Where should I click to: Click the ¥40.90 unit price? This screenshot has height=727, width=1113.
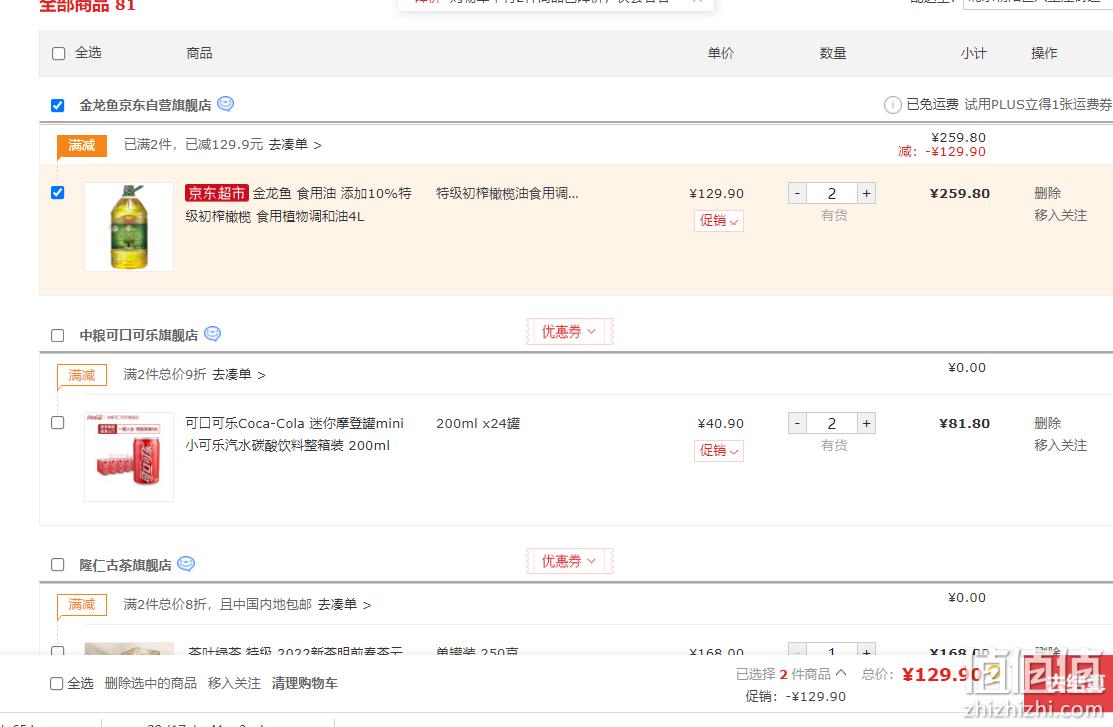pos(720,423)
